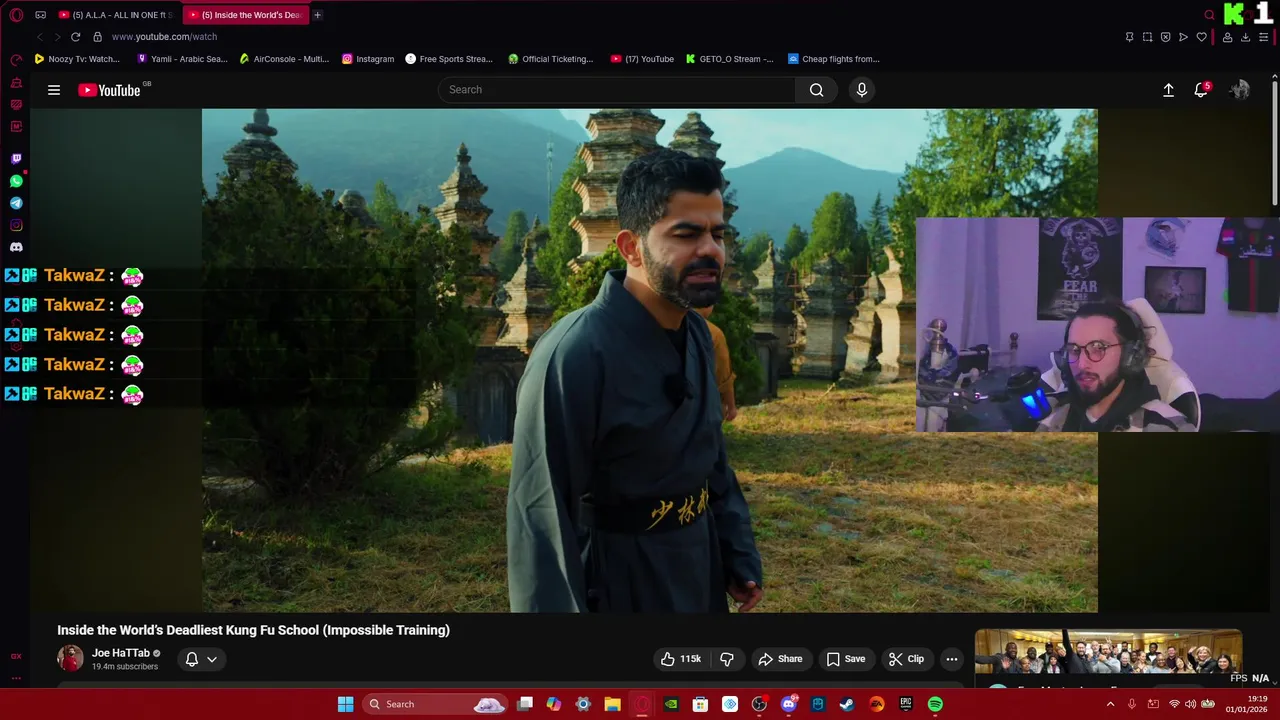This screenshot has height=720, width=1280.
Task: Open Instagram in Opera sidebar
Action: [x=16, y=225]
